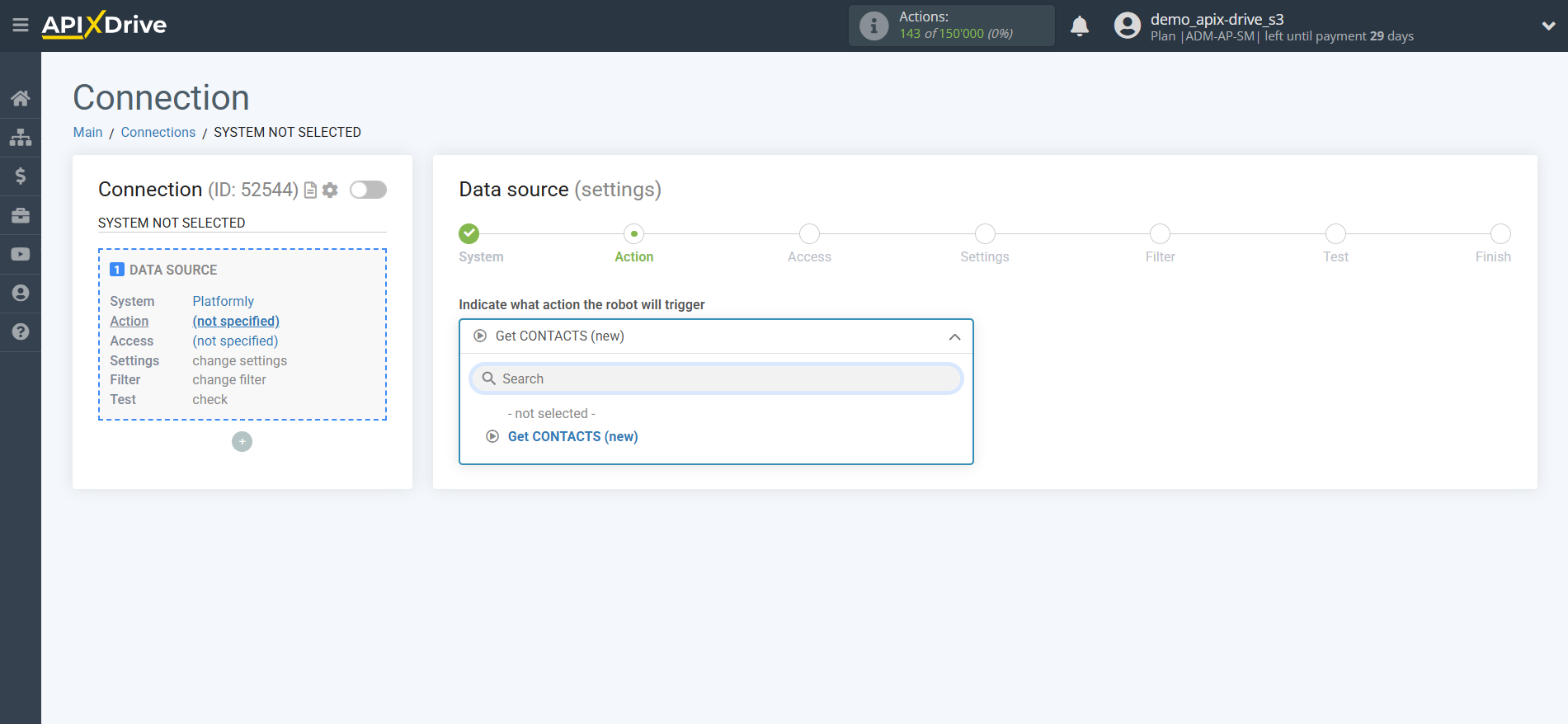1568x724 pixels.
Task: Click the demo_apix-drive_s3 username
Action: coord(1217,19)
